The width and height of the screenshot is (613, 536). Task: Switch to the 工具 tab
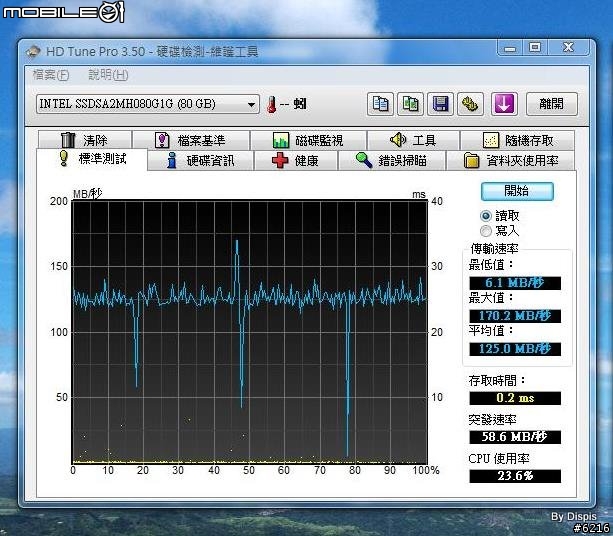413,140
